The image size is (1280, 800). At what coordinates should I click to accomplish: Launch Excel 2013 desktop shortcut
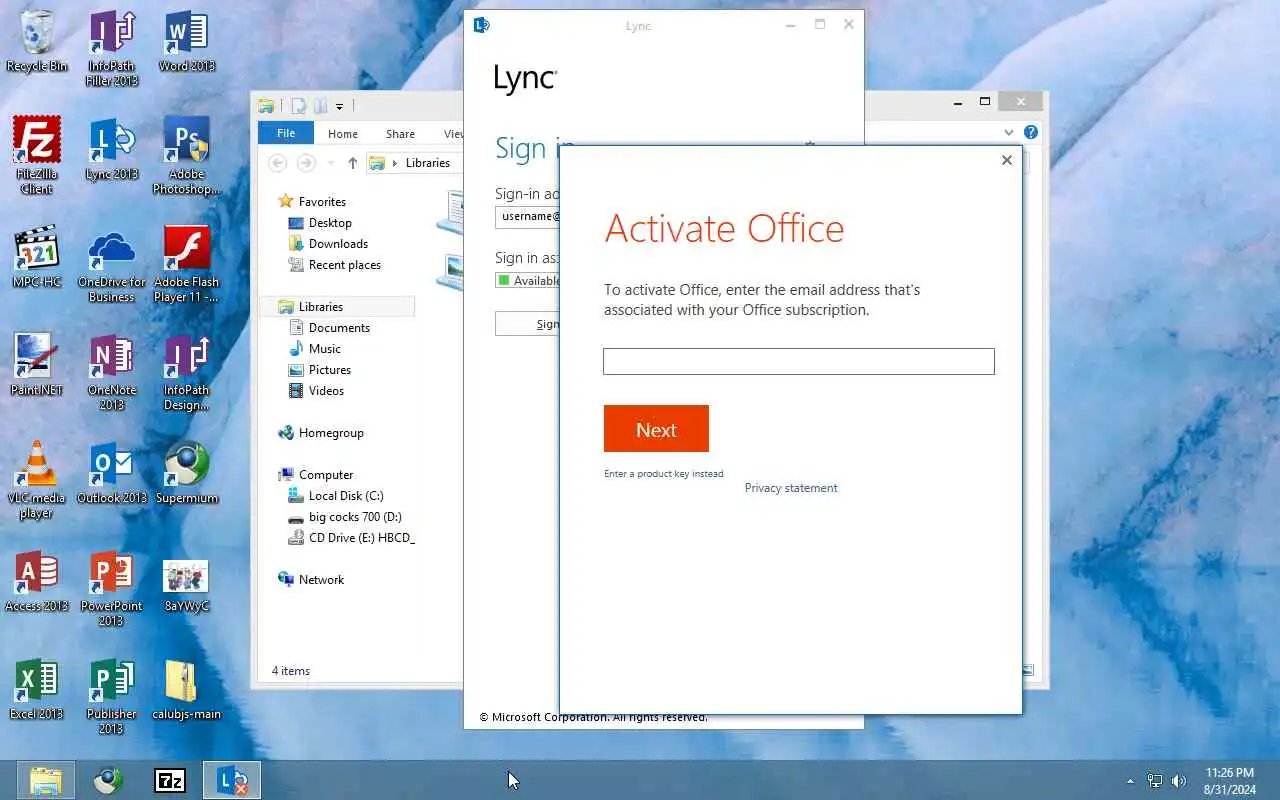click(37, 688)
